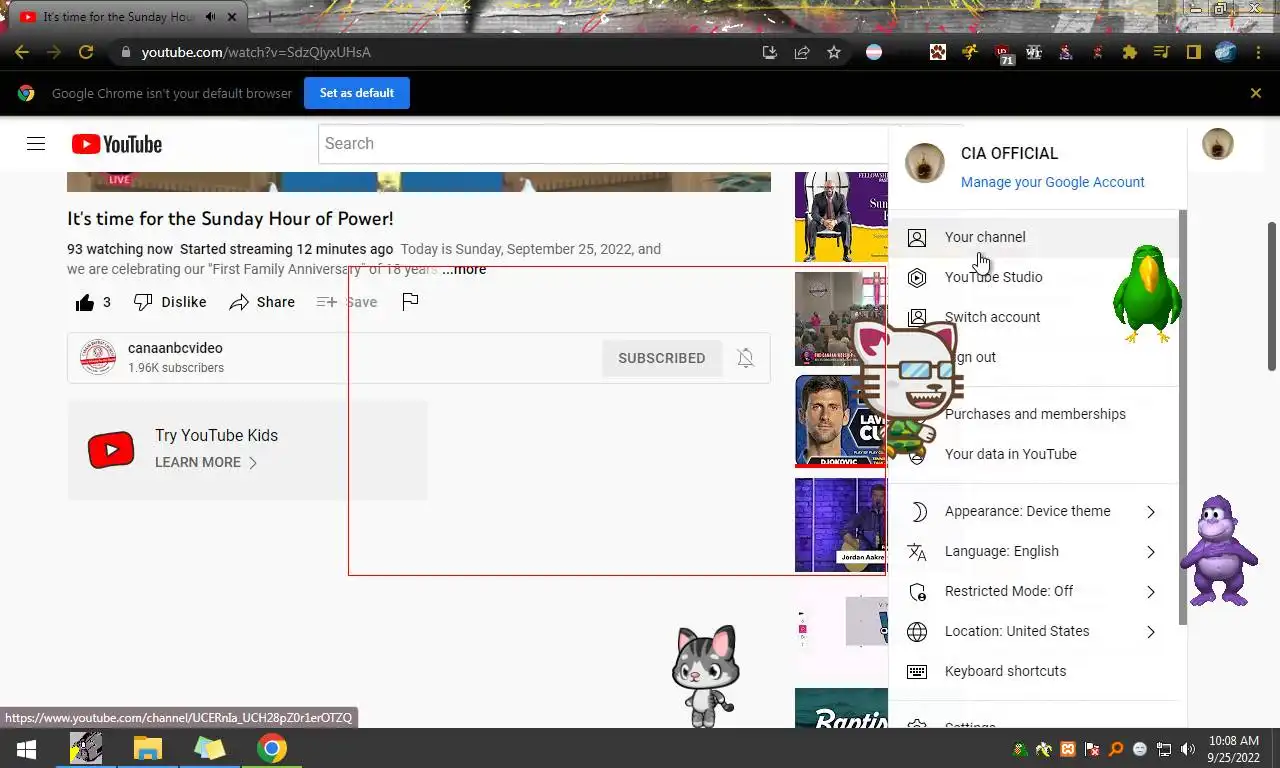Expand the description with ...more
This screenshot has height=768, width=1280.
click(464, 269)
